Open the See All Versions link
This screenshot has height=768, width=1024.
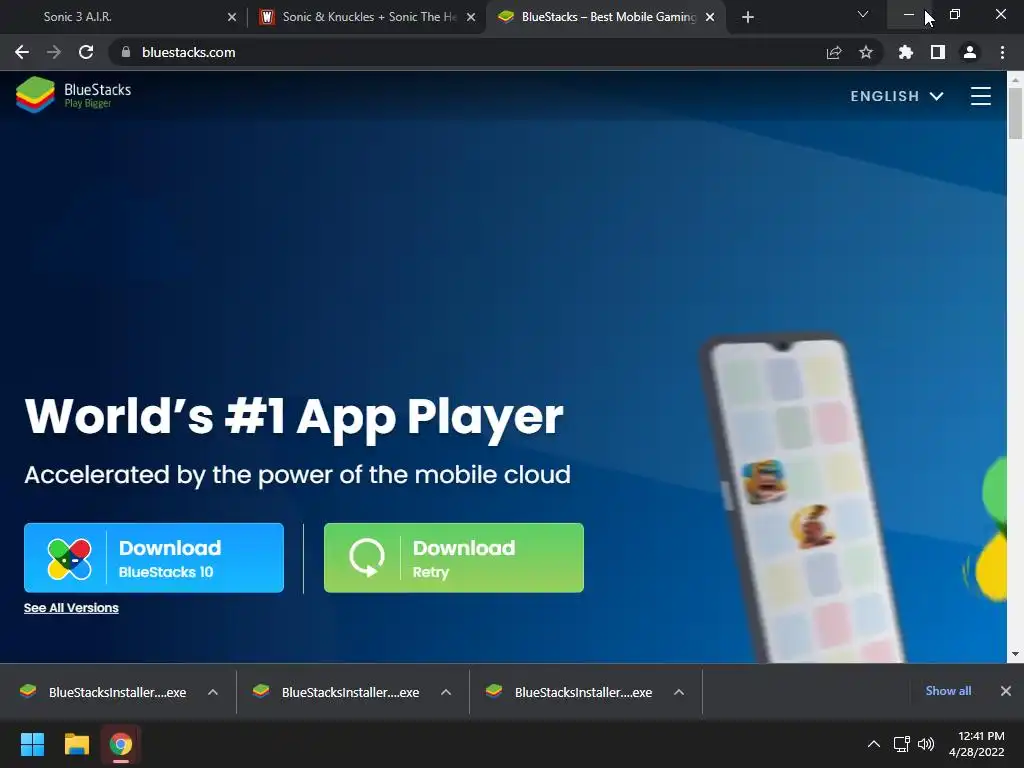click(71, 608)
